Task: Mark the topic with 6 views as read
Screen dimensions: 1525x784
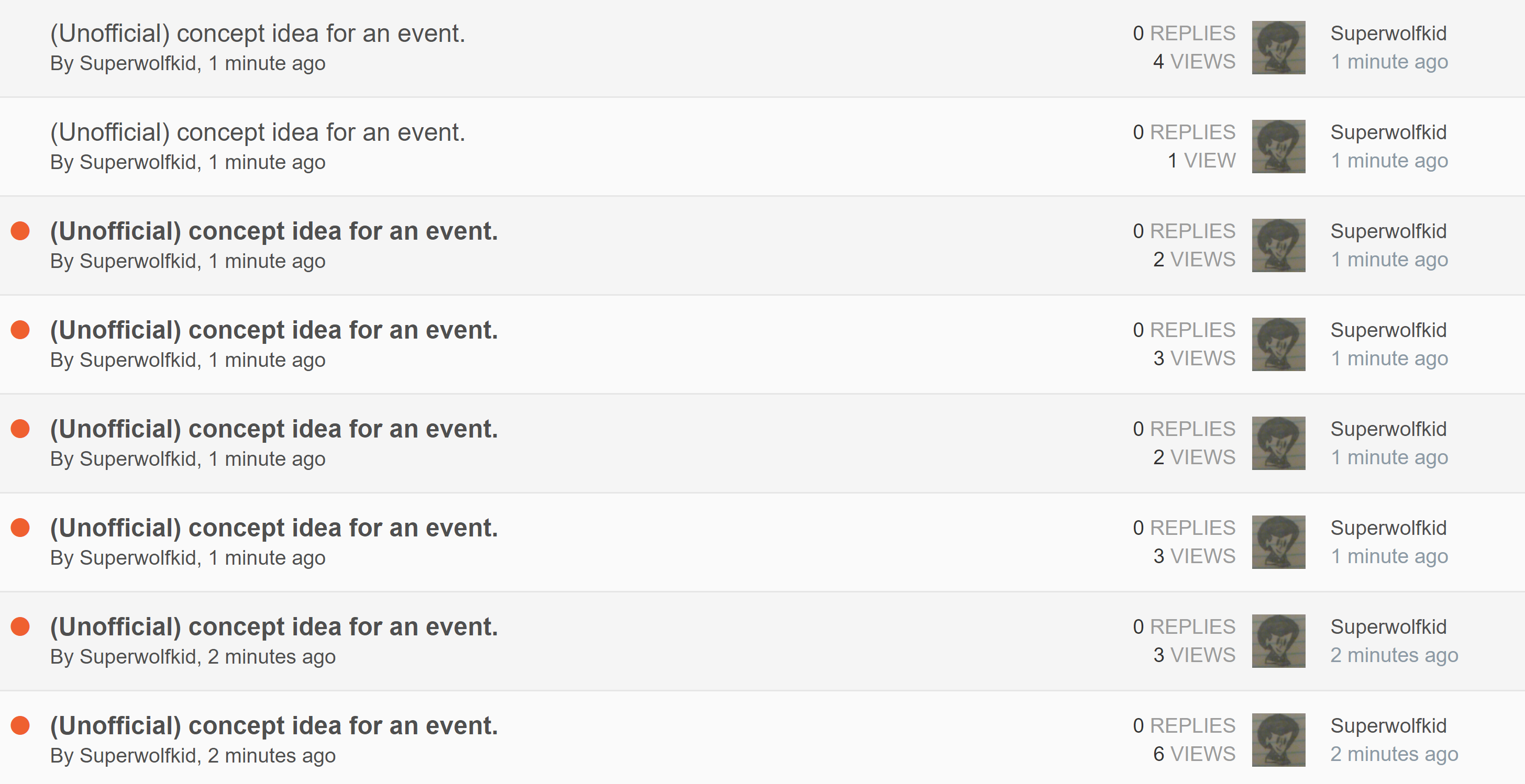Action: coord(20,725)
